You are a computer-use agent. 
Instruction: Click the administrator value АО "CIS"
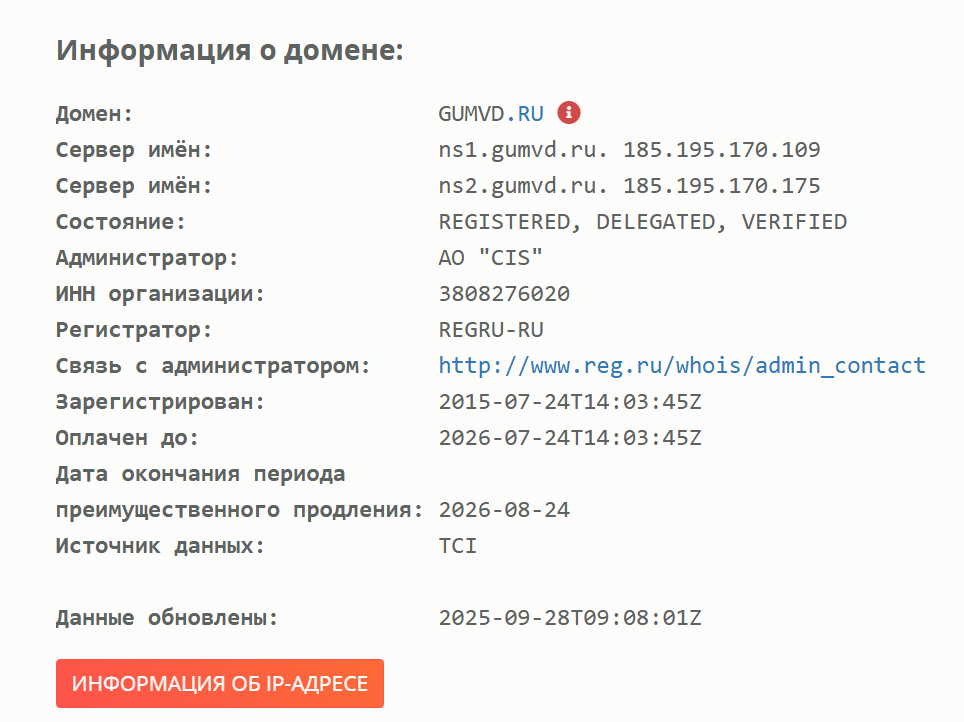(x=490, y=258)
